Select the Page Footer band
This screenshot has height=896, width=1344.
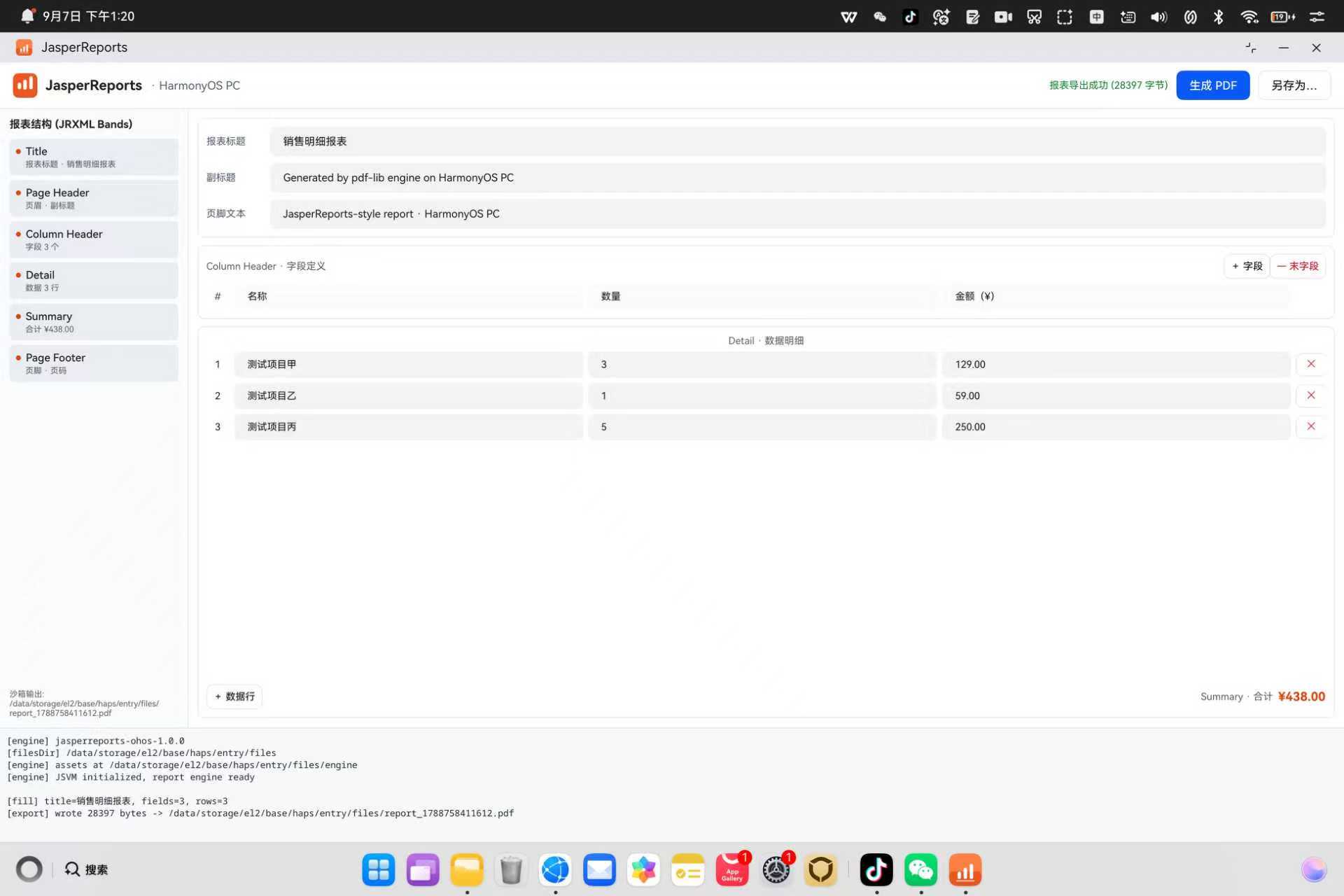tap(94, 363)
